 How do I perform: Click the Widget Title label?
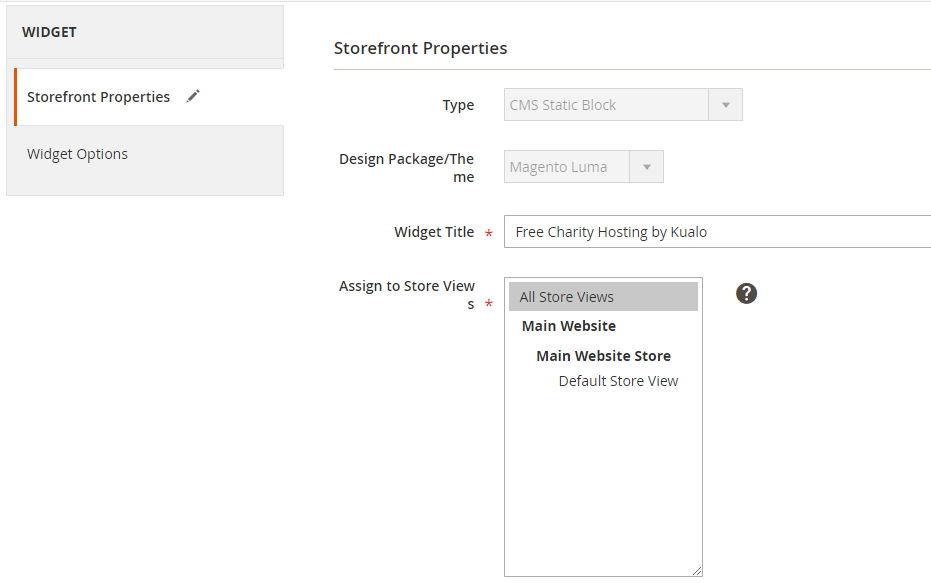point(434,232)
